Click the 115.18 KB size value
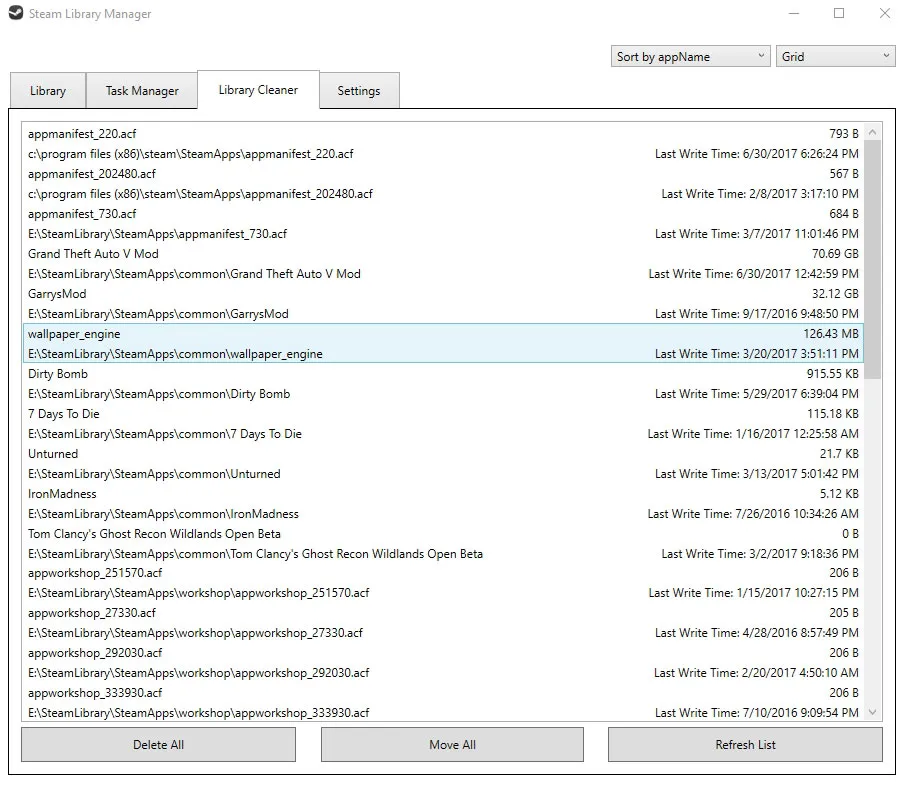This screenshot has height=785, width=903. (x=833, y=414)
